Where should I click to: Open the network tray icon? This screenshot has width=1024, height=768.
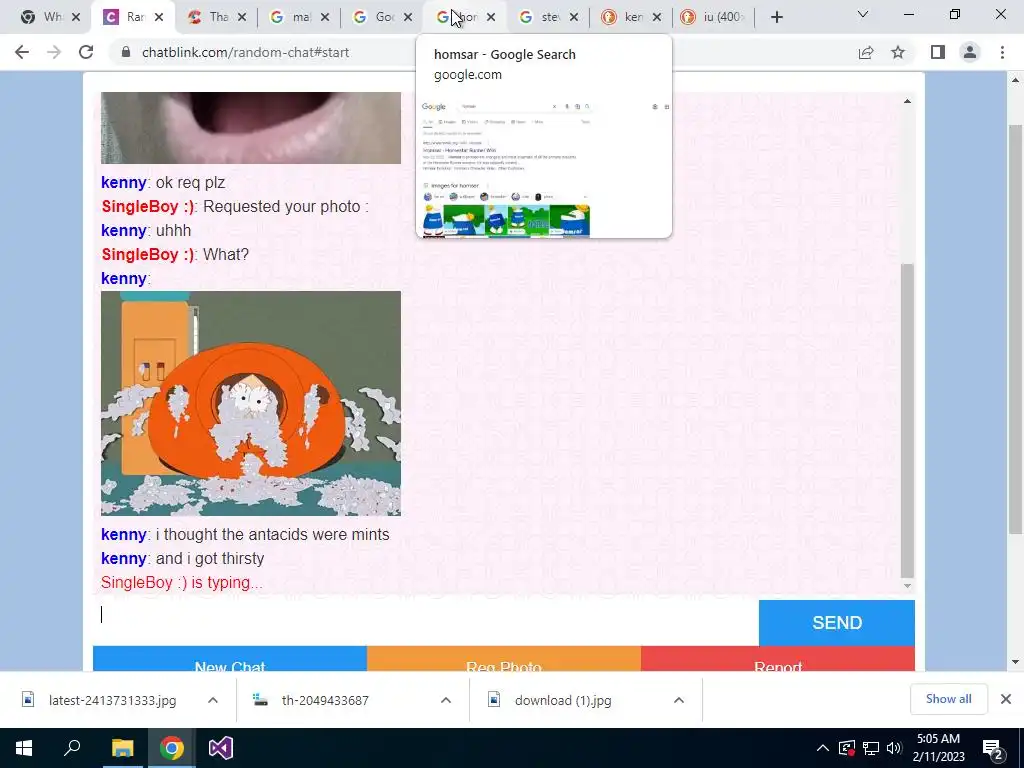click(x=871, y=748)
